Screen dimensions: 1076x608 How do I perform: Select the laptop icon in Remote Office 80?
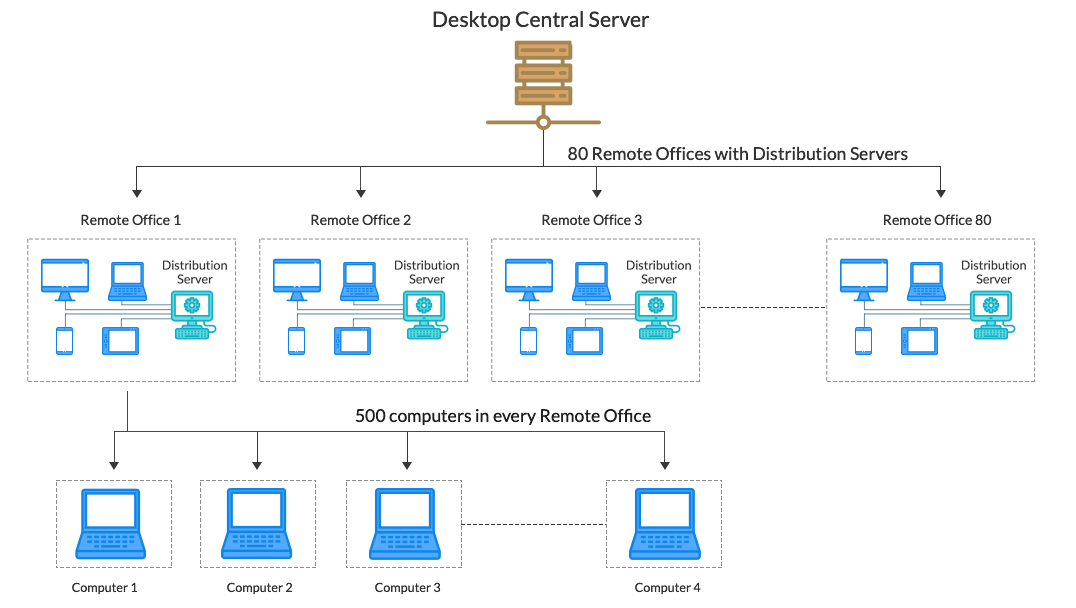[926, 281]
